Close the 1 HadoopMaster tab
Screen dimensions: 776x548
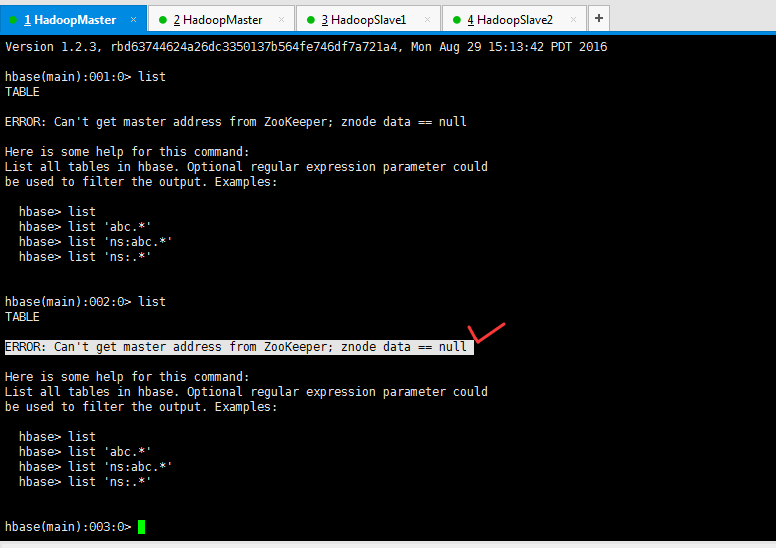[x=133, y=20]
